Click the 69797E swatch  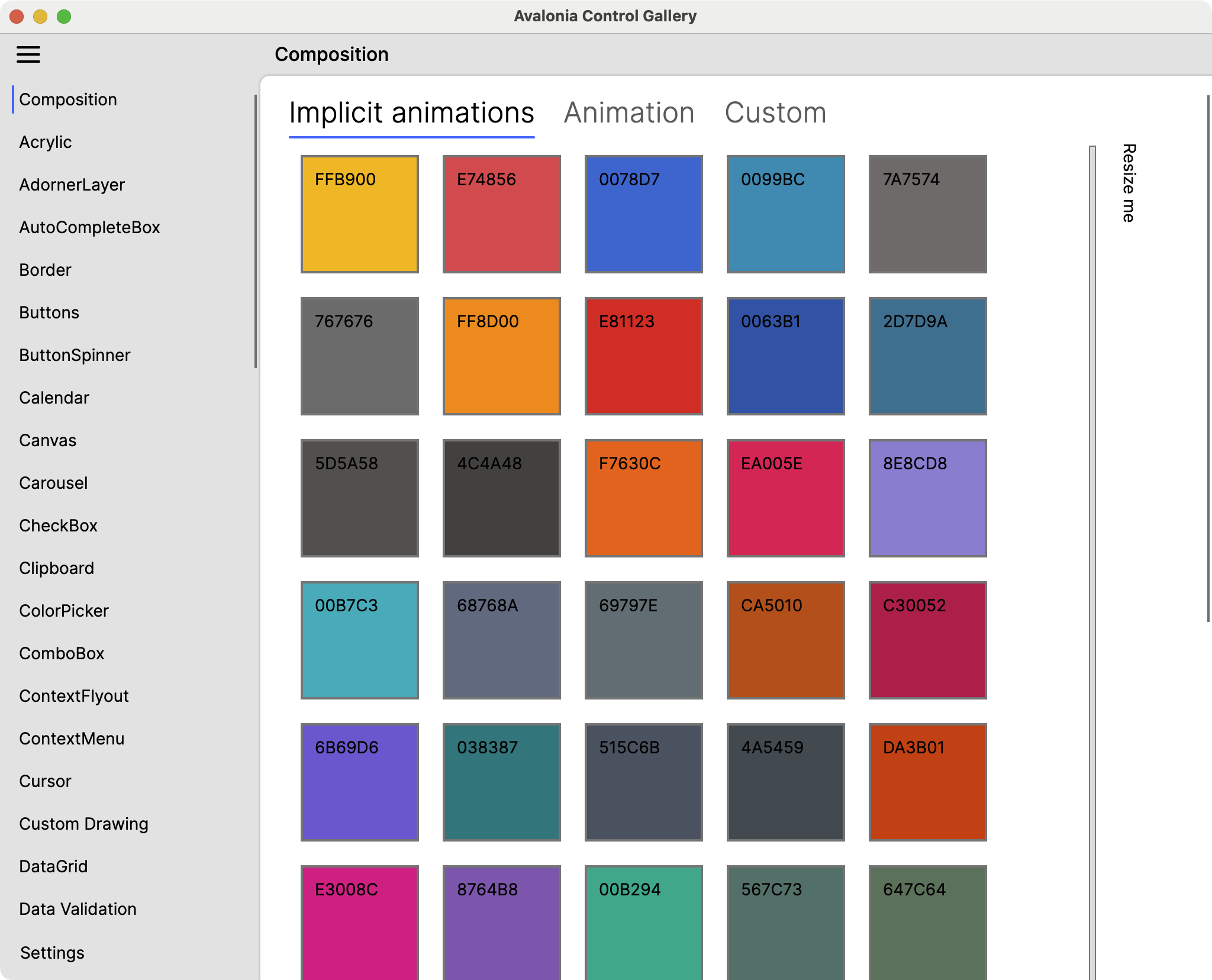click(x=644, y=640)
